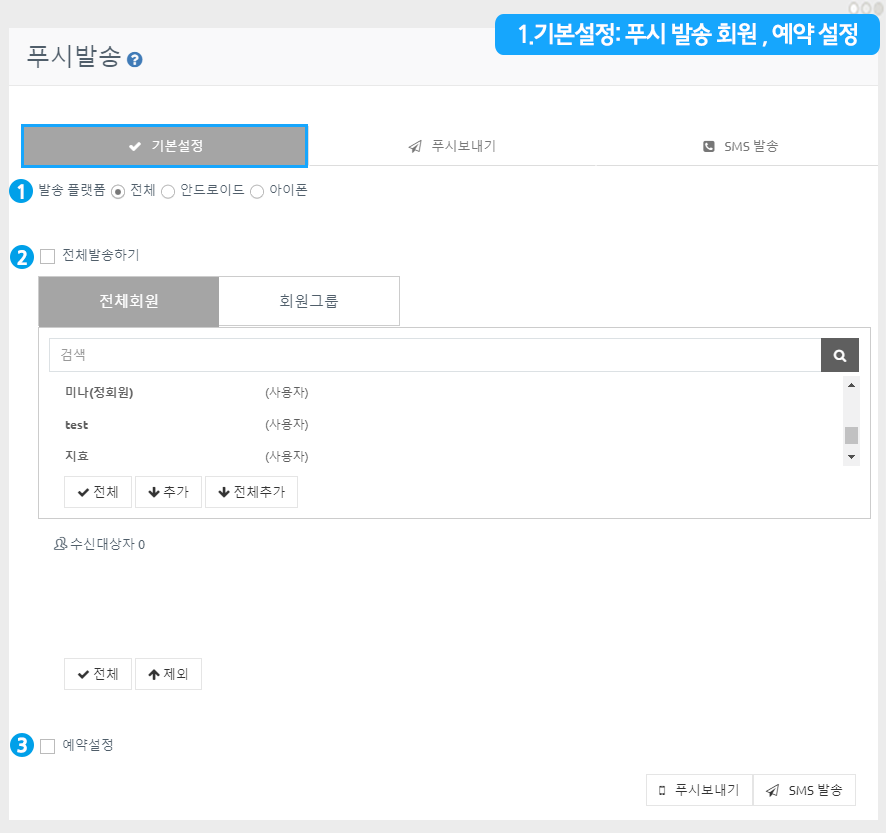Select the 전체 platform radio button
This screenshot has height=833, width=886.
[x=118, y=191]
